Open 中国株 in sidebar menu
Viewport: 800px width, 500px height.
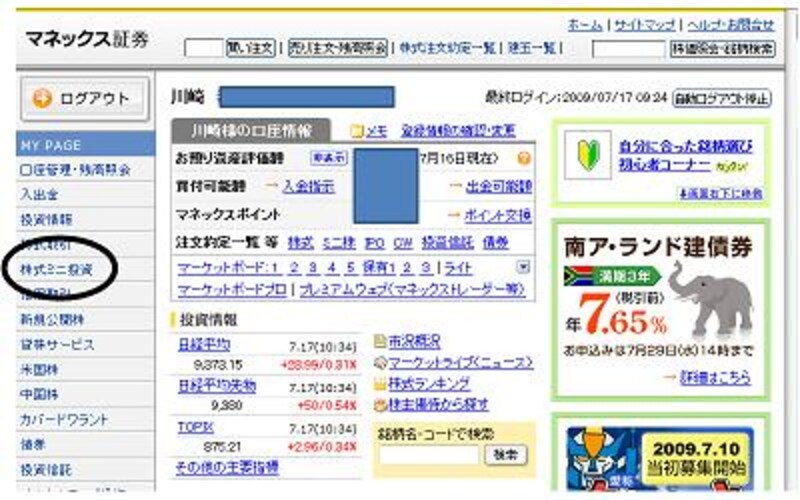[39, 394]
